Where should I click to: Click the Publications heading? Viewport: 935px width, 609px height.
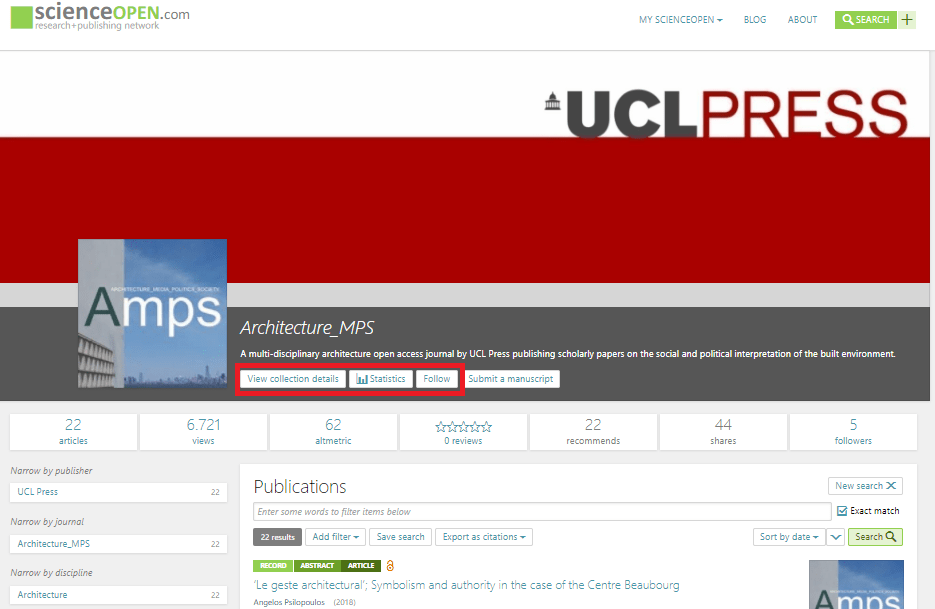[300, 487]
